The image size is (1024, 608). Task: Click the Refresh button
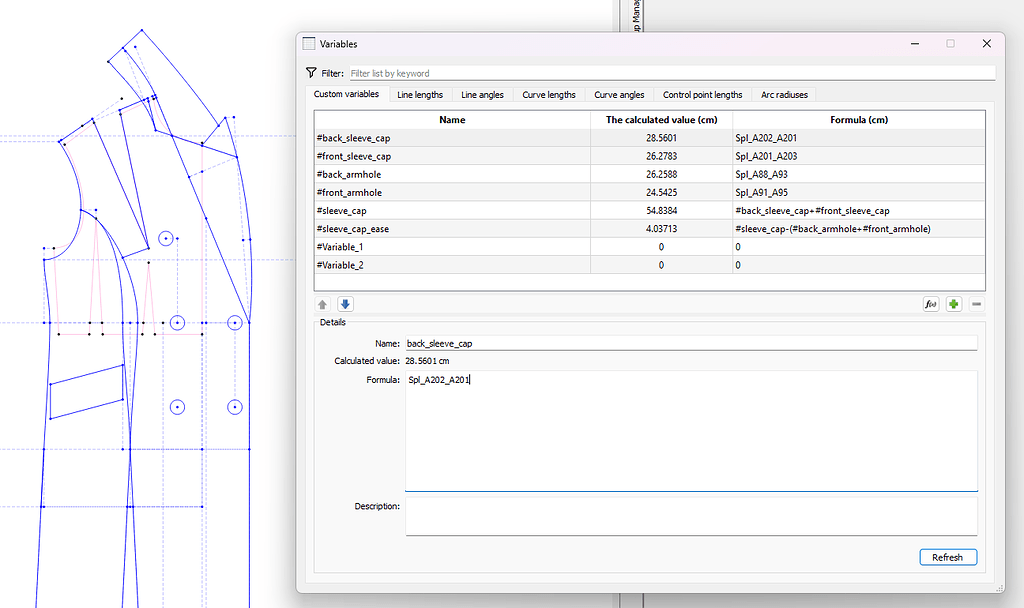tap(948, 557)
